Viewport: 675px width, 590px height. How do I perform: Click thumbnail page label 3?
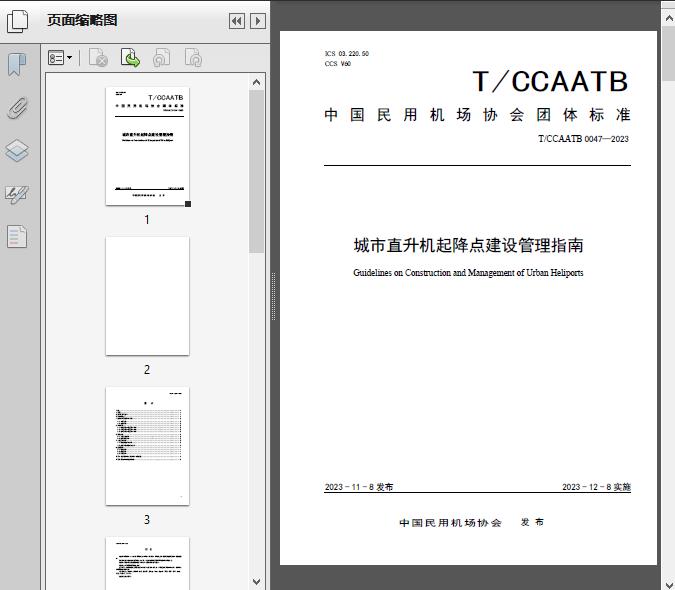tap(147, 520)
